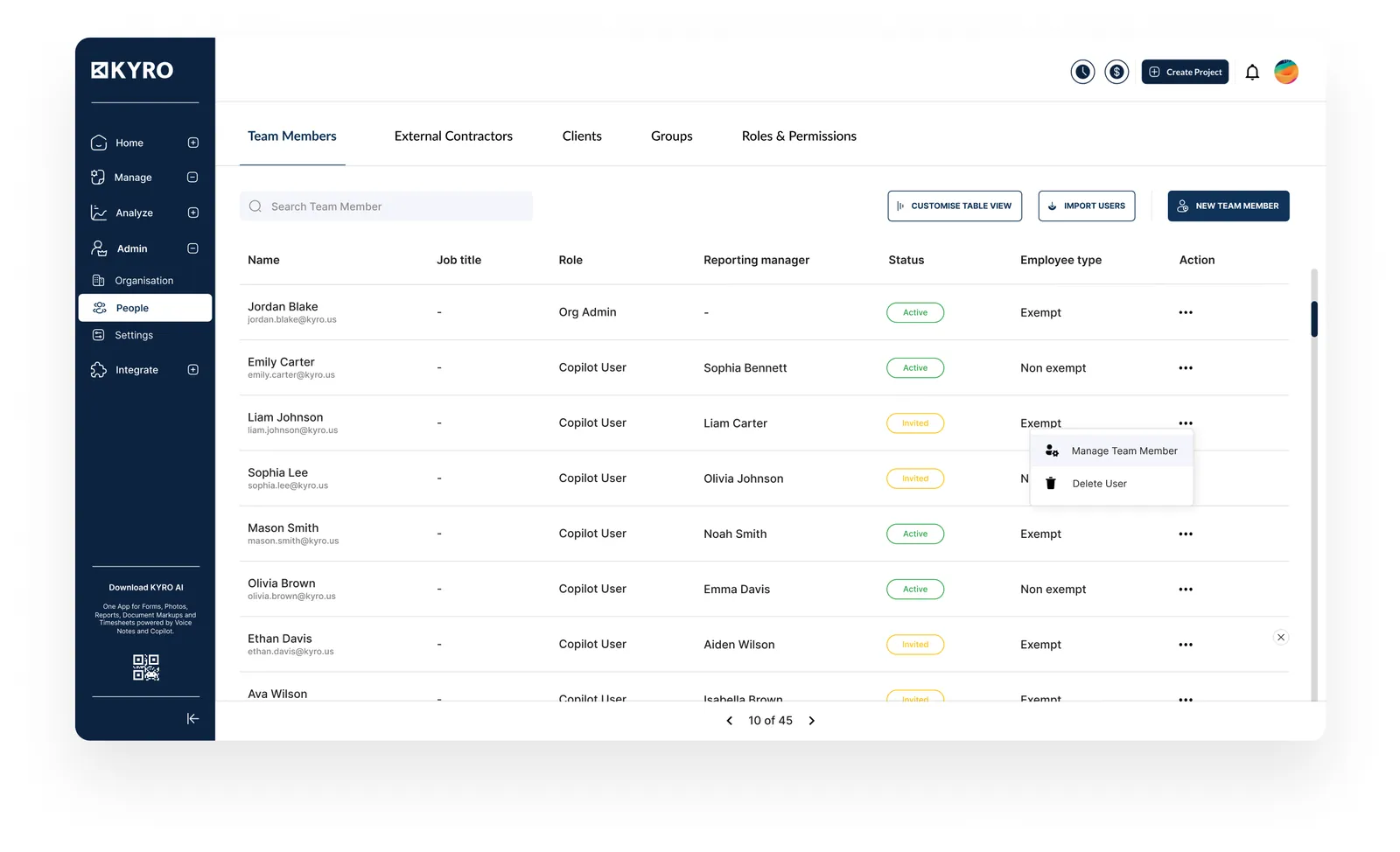The image size is (1400, 852).
Task: Open actions menu for Jordan Blake
Action: (1186, 312)
